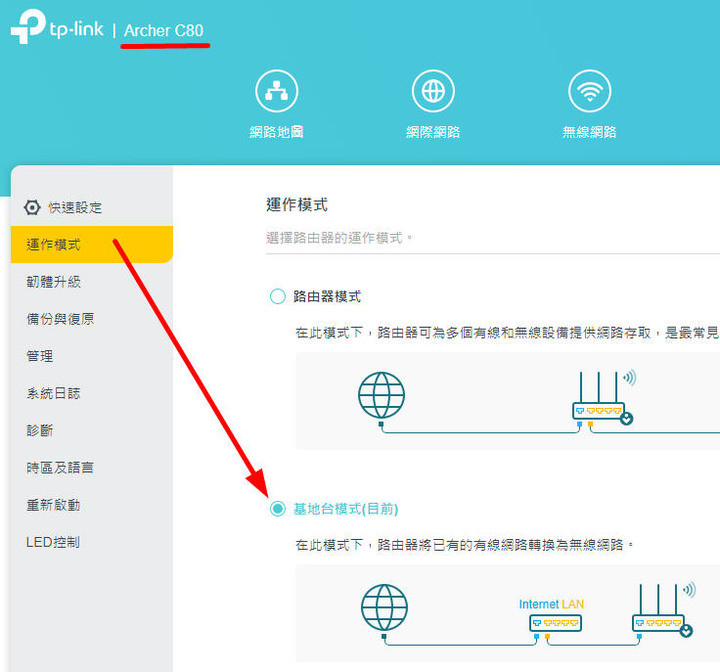Click the 網路地圖 tab label
The width and height of the screenshot is (720, 672).
(x=276, y=132)
